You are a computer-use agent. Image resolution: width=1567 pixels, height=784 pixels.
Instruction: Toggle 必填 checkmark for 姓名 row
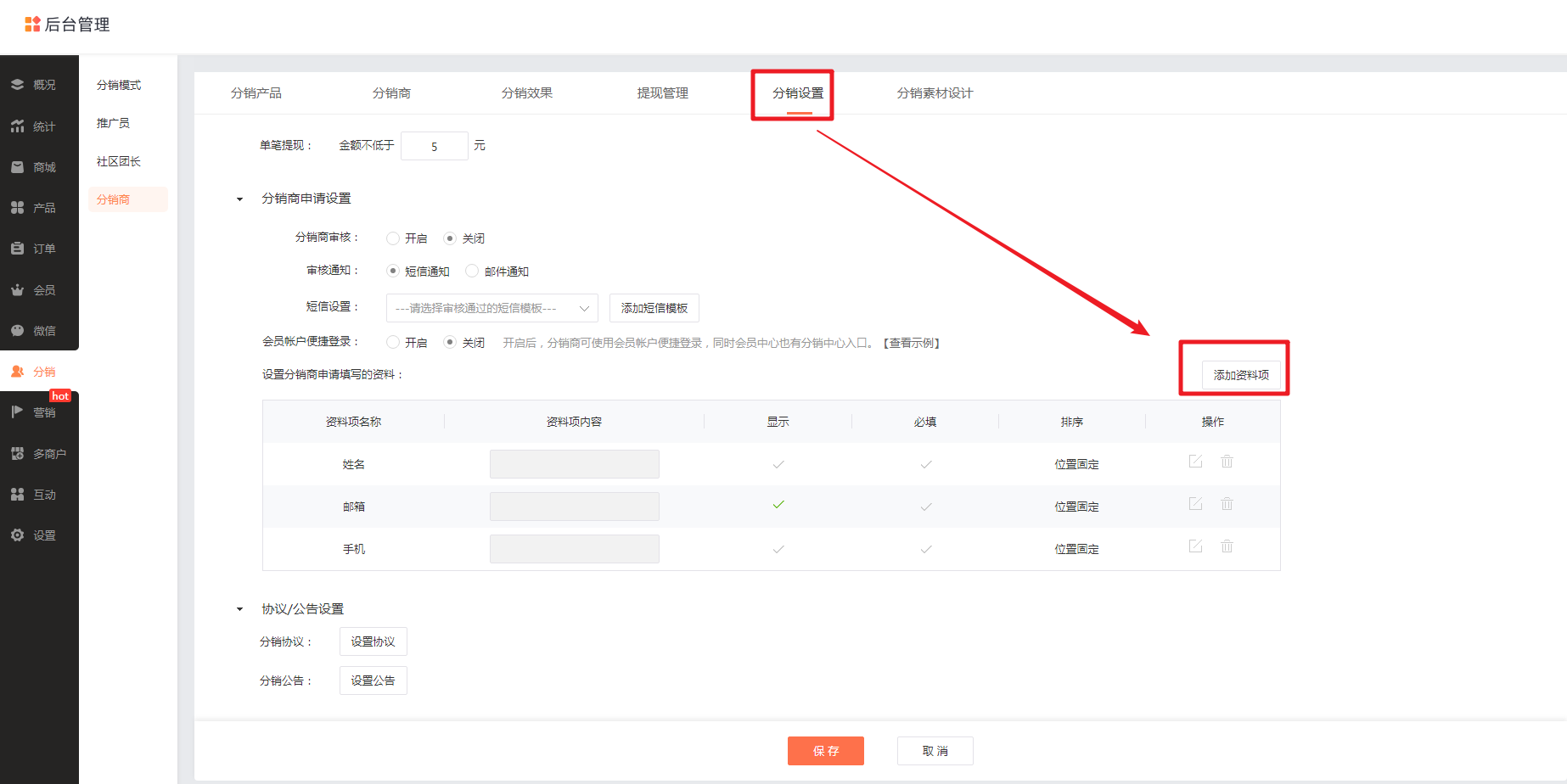926,464
